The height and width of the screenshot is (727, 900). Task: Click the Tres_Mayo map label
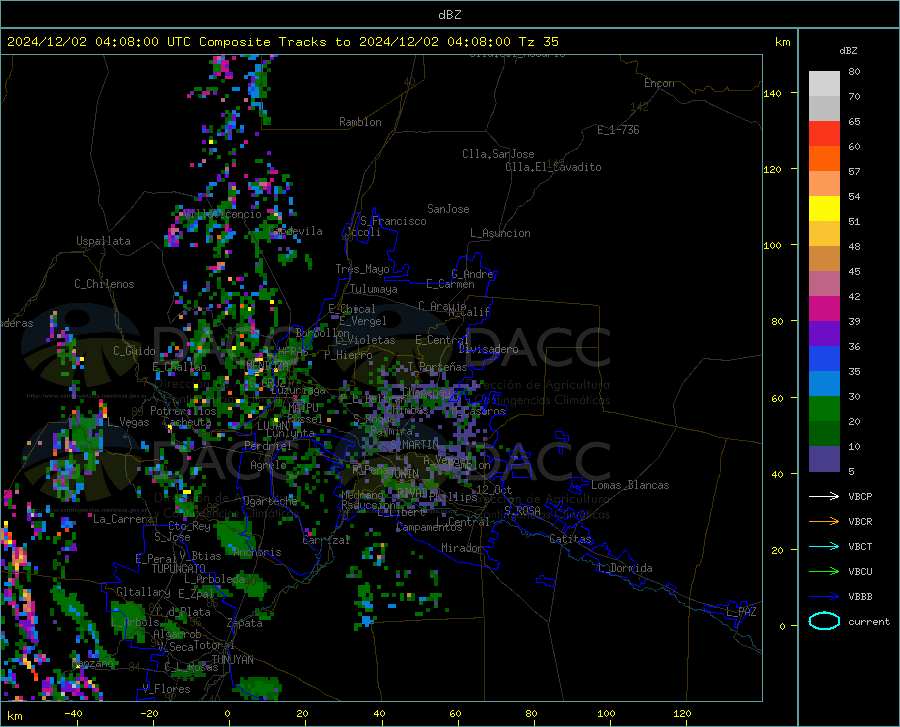[362, 269]
